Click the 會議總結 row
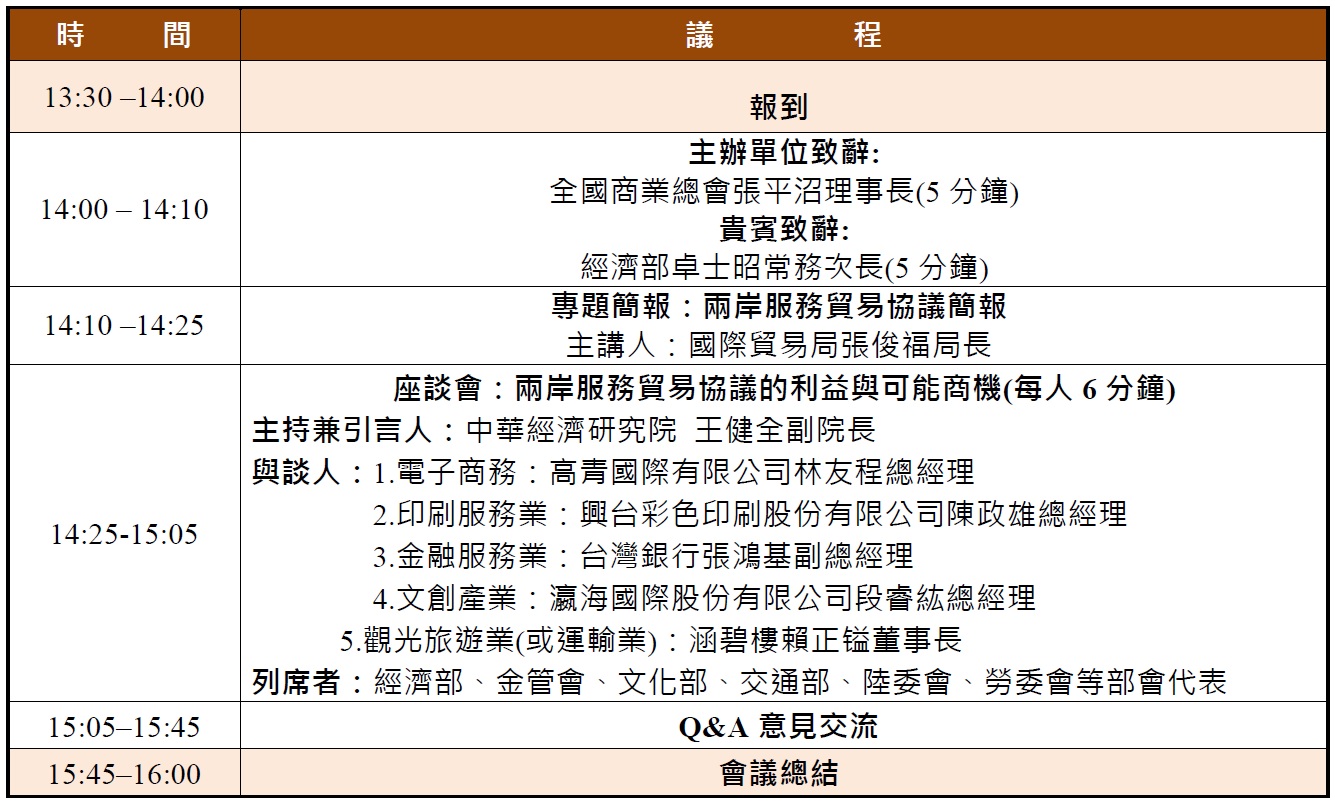 778,773
